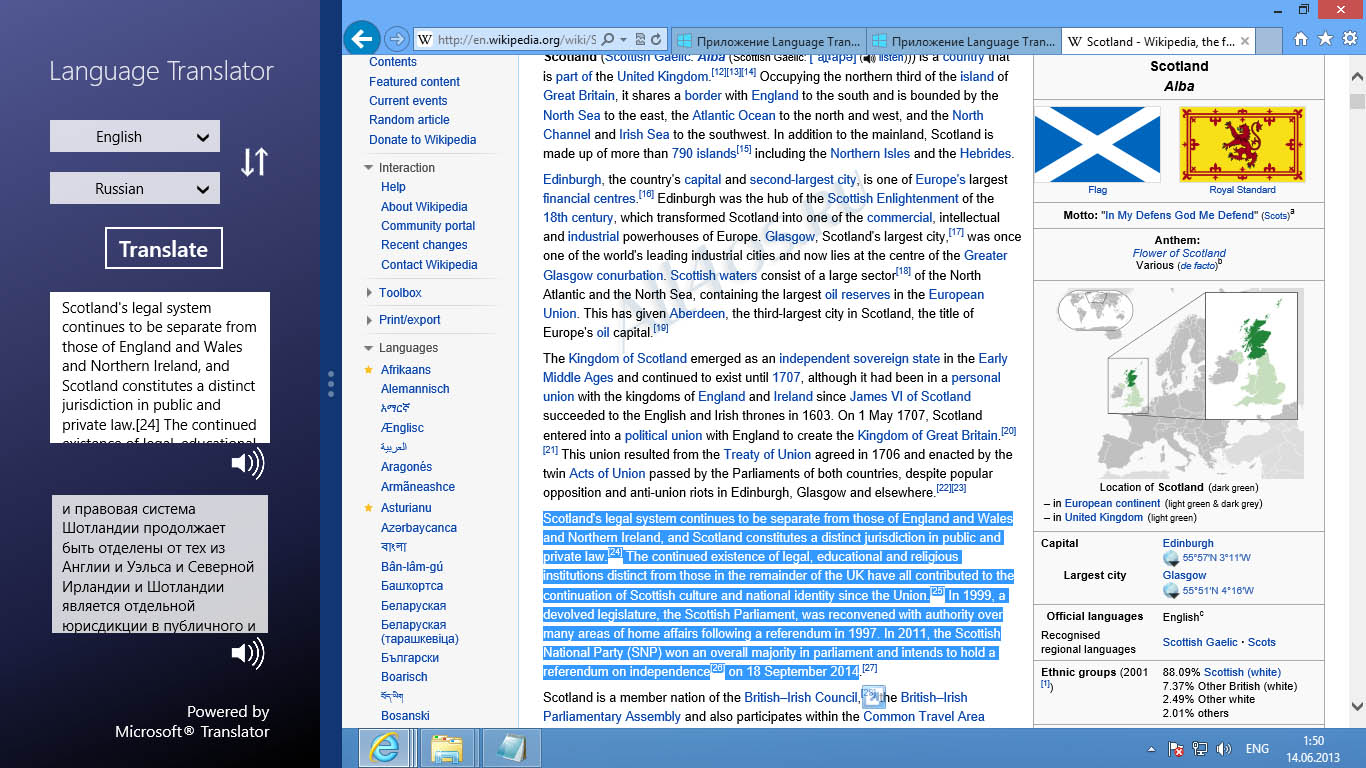
Task: Open the British–Irish Council link
Action: pyautogui.click(x=801, y=698)
